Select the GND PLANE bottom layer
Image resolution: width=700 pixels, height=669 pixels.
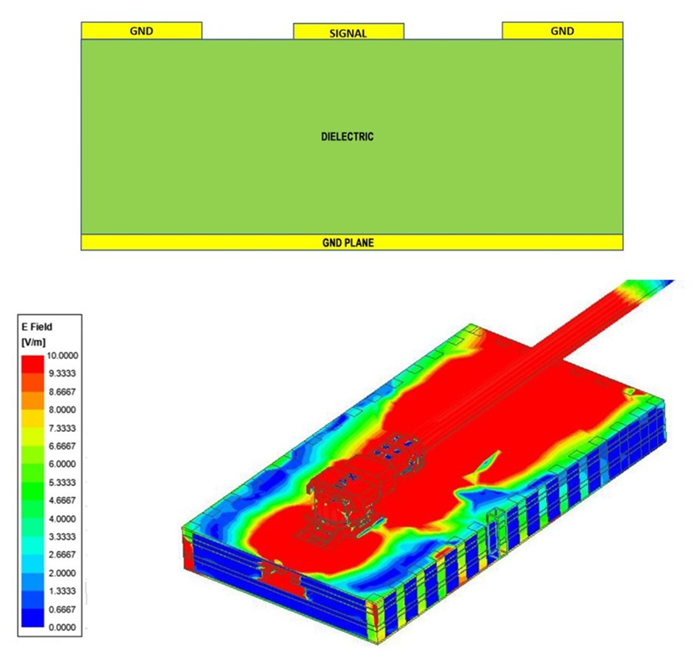(348, 242)
